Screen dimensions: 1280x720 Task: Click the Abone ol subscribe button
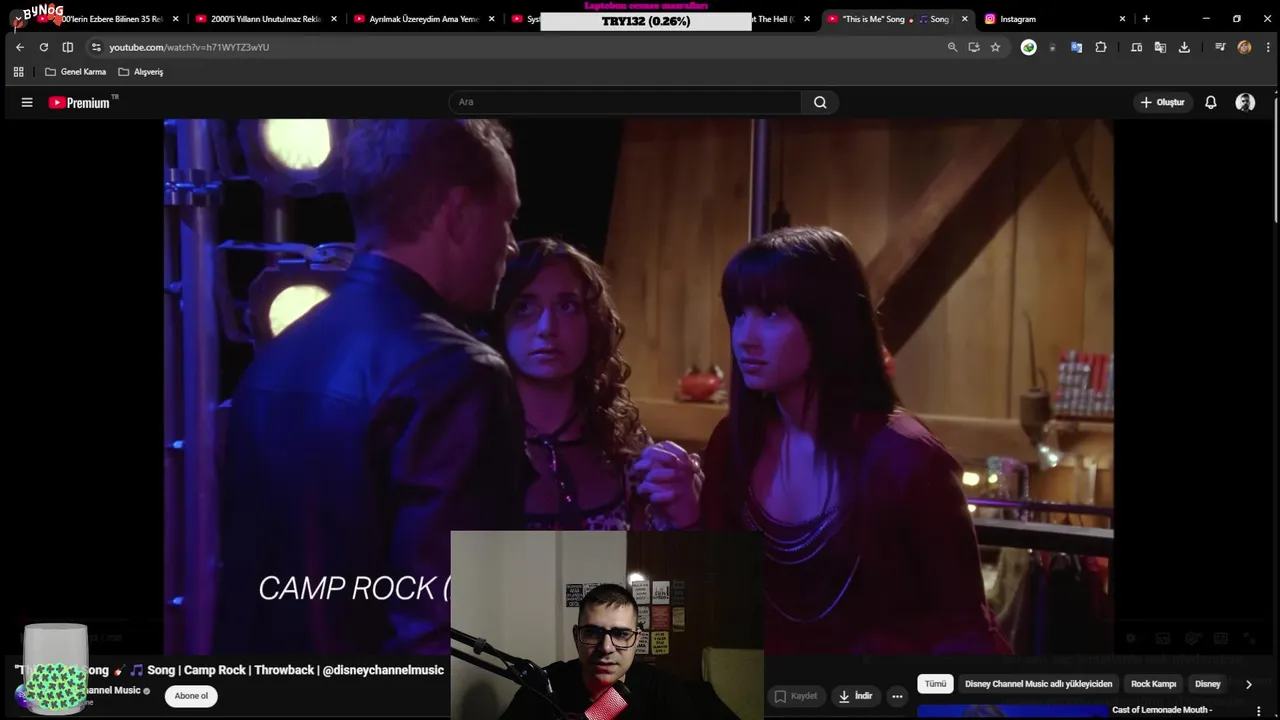click(191, 696)
